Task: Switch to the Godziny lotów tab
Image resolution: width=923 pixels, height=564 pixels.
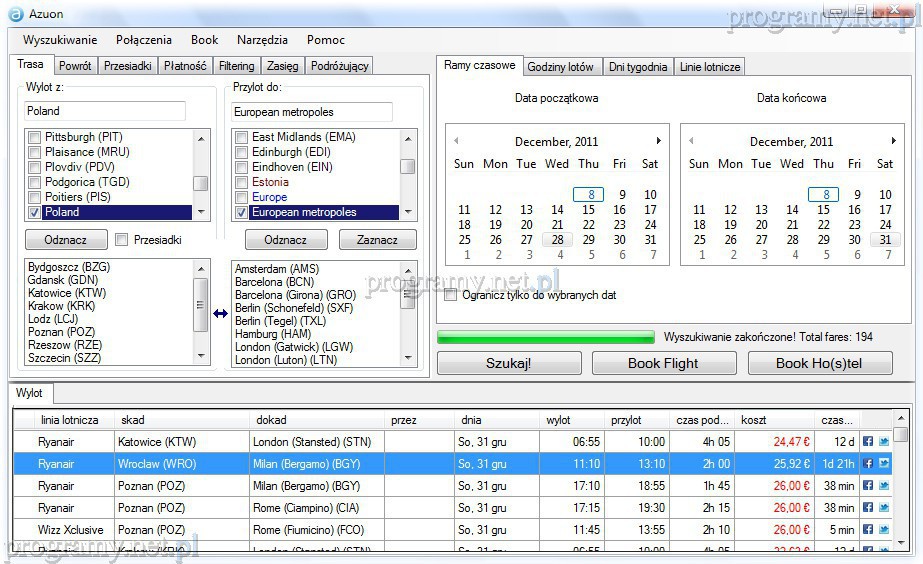Action: [x=560, y=67]
